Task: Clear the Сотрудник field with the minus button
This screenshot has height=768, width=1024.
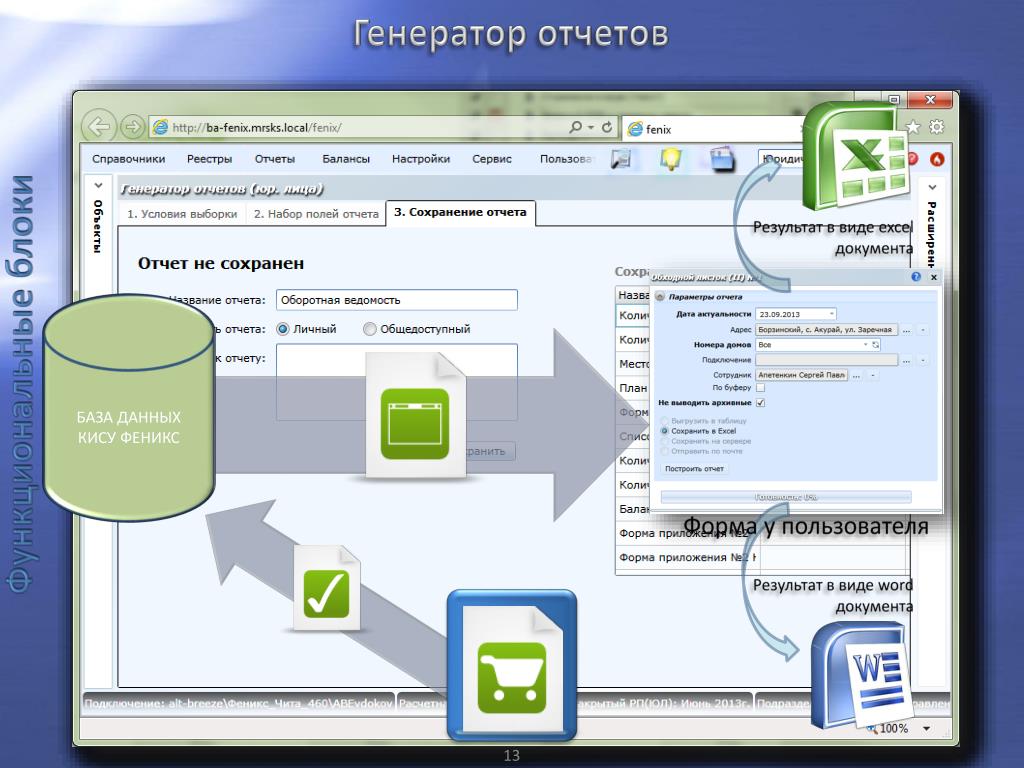Action: tap(872, 375)
